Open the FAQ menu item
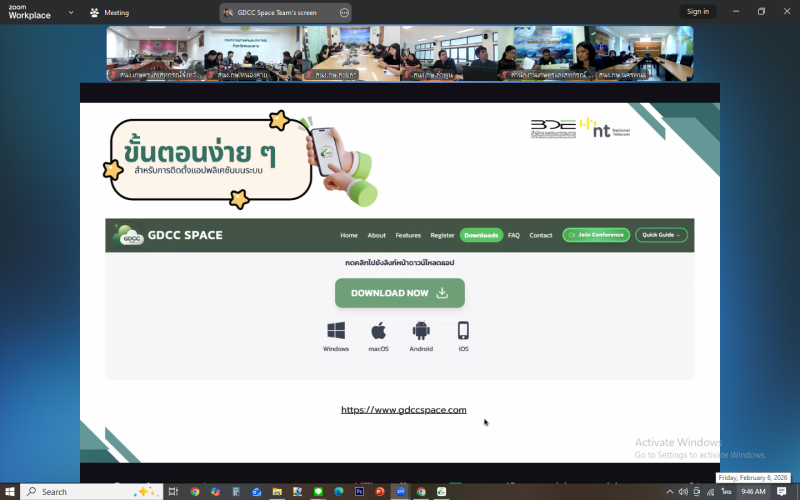This screenshot has height=500, width=800. [x=513, y=235]
